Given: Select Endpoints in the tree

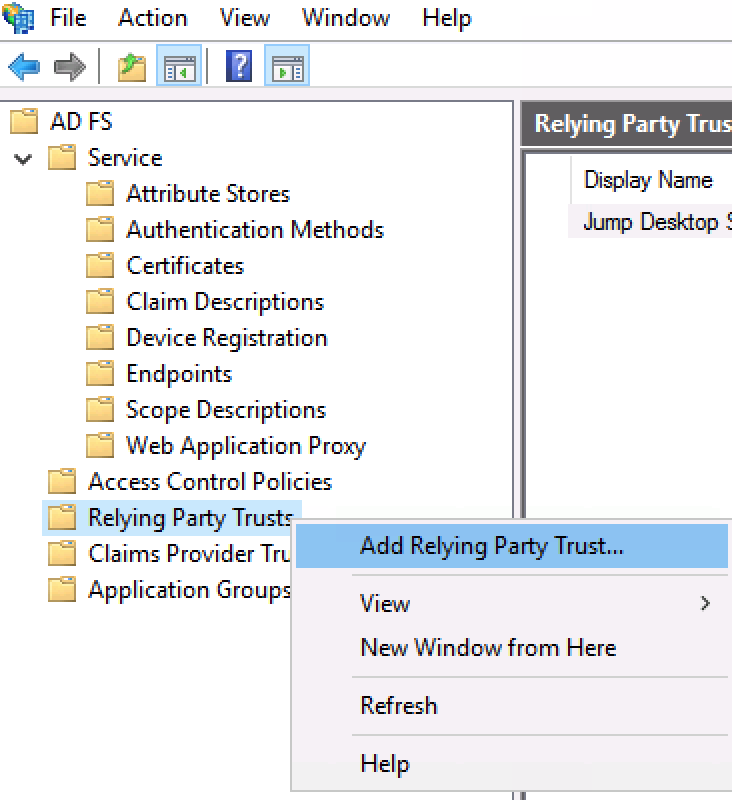Looking at the screenshot, I should [179, 374].
